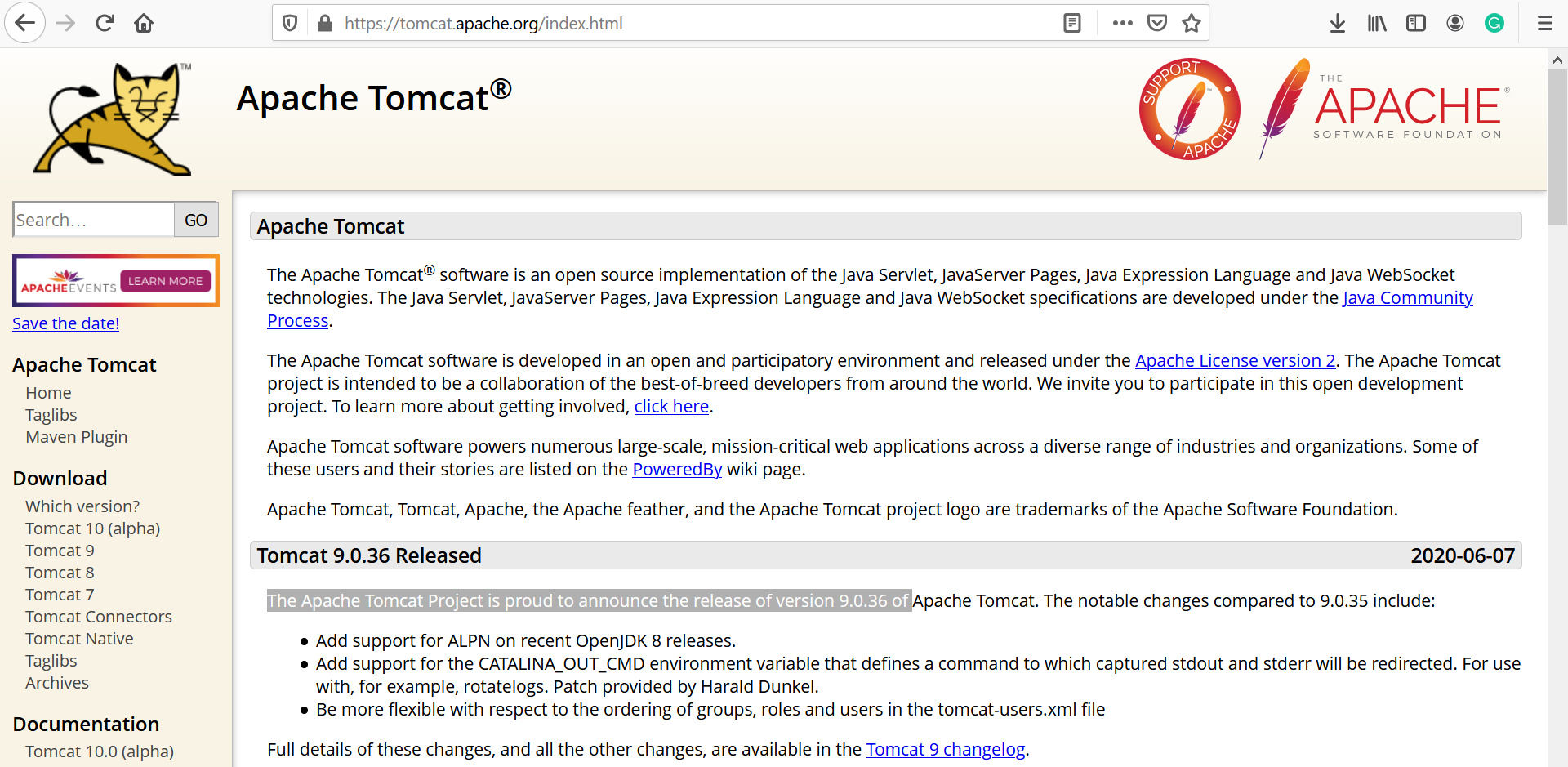Open the browser home page

pos(144,23)
